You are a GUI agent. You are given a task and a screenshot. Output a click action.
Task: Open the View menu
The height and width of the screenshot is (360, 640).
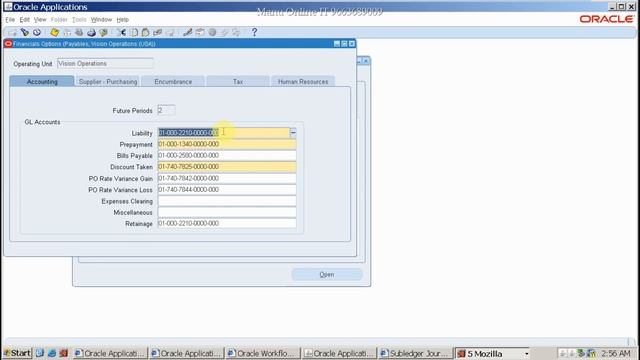pyautogui.click(x=40, y=20)
